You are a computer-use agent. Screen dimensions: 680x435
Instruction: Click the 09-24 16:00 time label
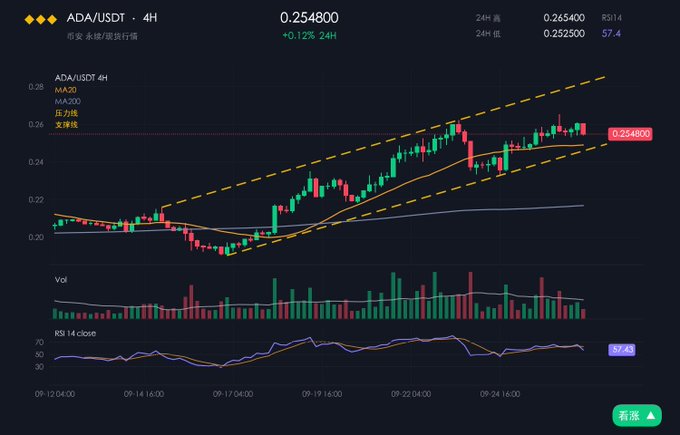tap(500, 394)
